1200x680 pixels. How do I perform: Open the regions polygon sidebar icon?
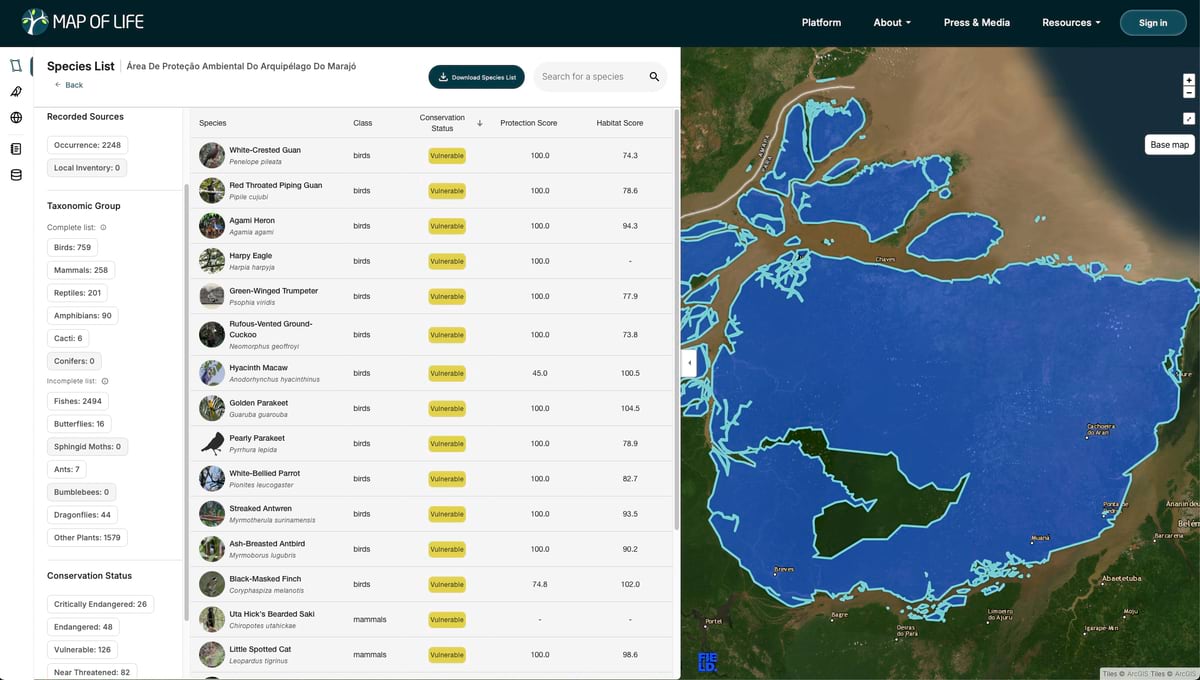pos(16,66)
